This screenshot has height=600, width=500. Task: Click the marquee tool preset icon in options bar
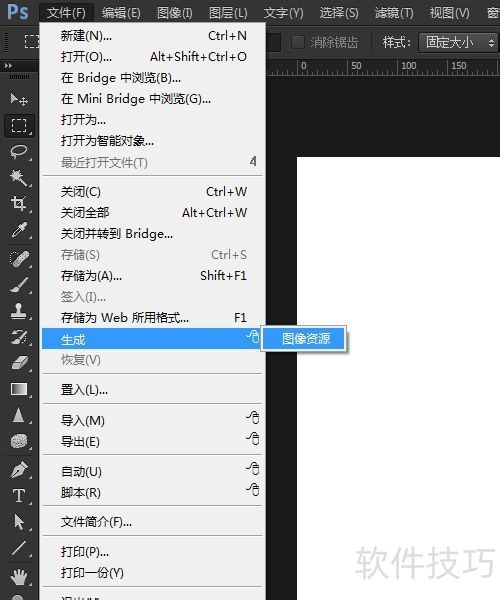coord(32,41)
